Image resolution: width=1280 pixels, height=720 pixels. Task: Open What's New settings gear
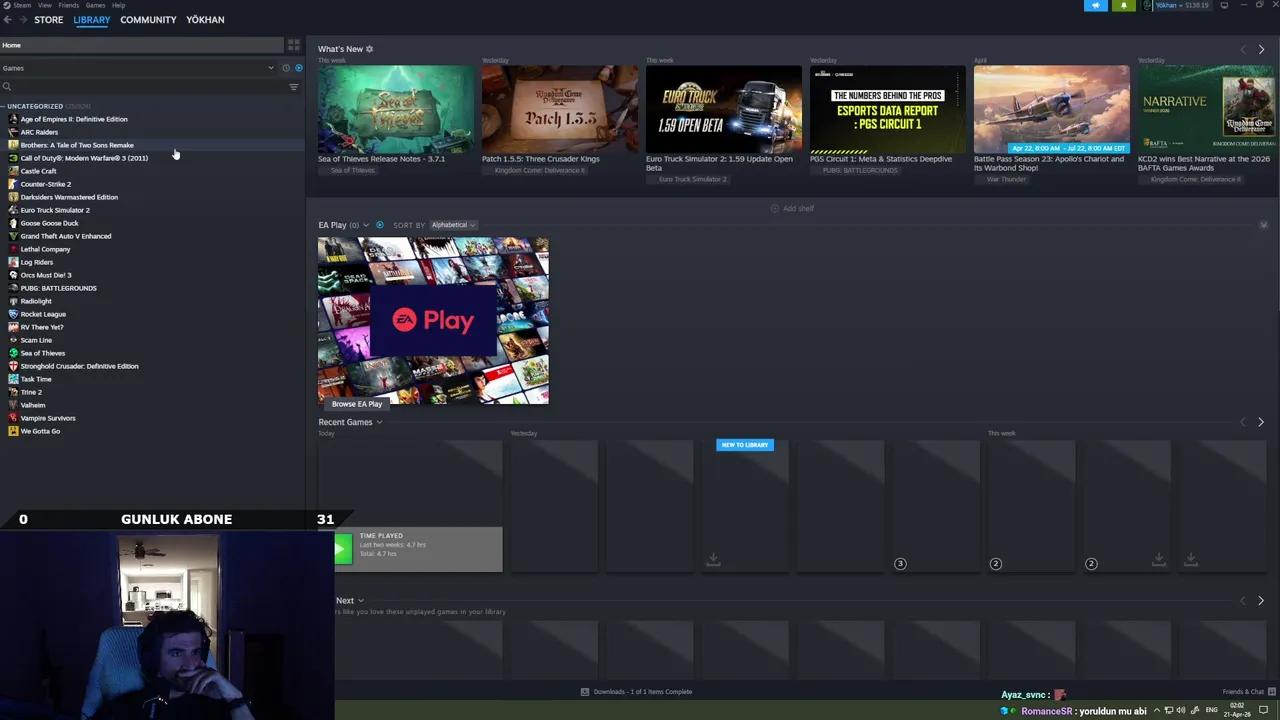tap(369, 49)
